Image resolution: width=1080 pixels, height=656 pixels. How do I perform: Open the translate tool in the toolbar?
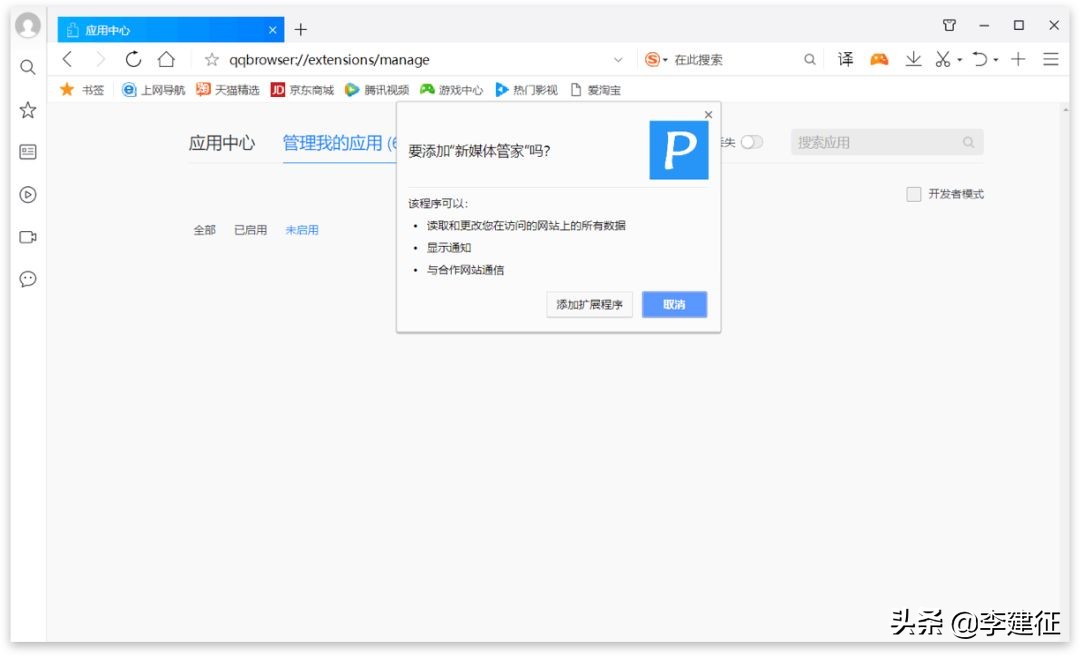pos(845,59)
